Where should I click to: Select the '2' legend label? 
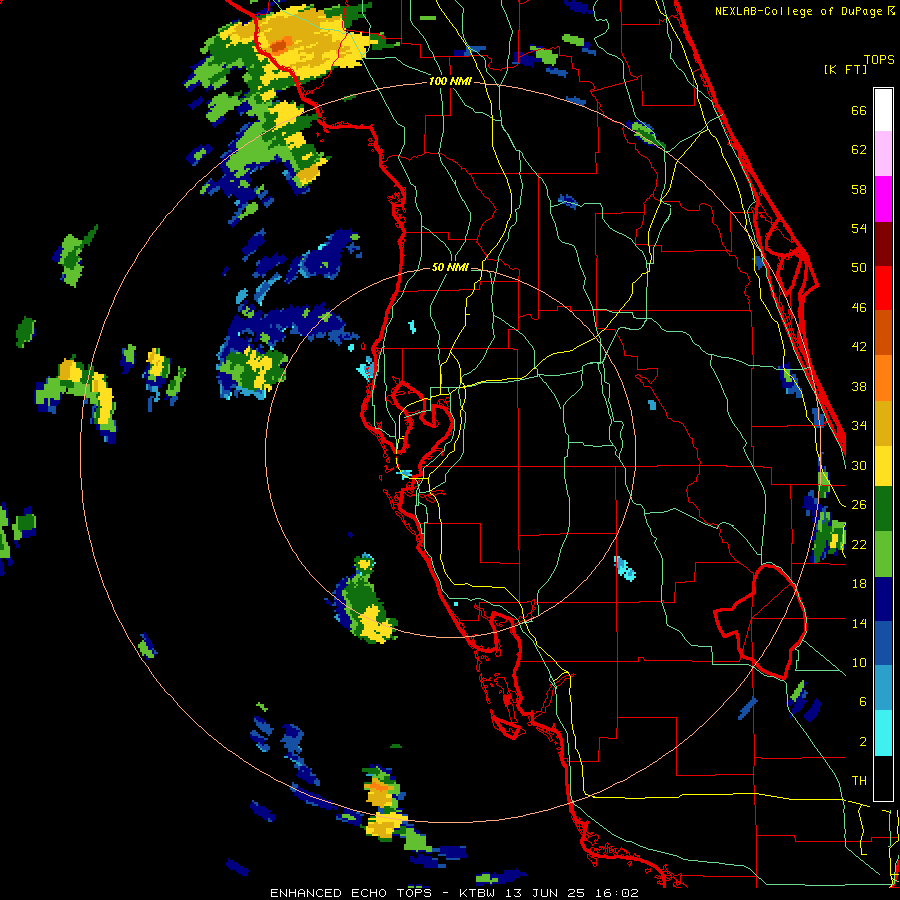coord(863,742)
